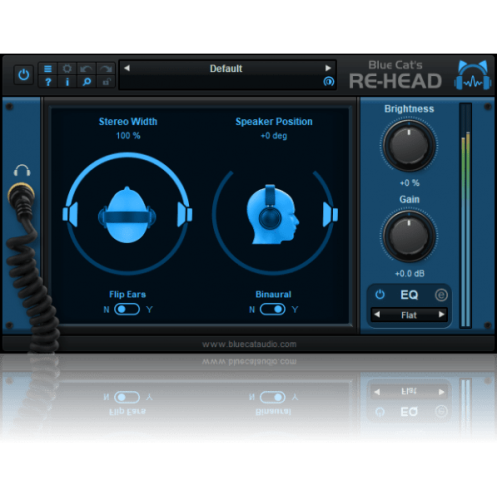Click the Brightness knob

(409, 146)
